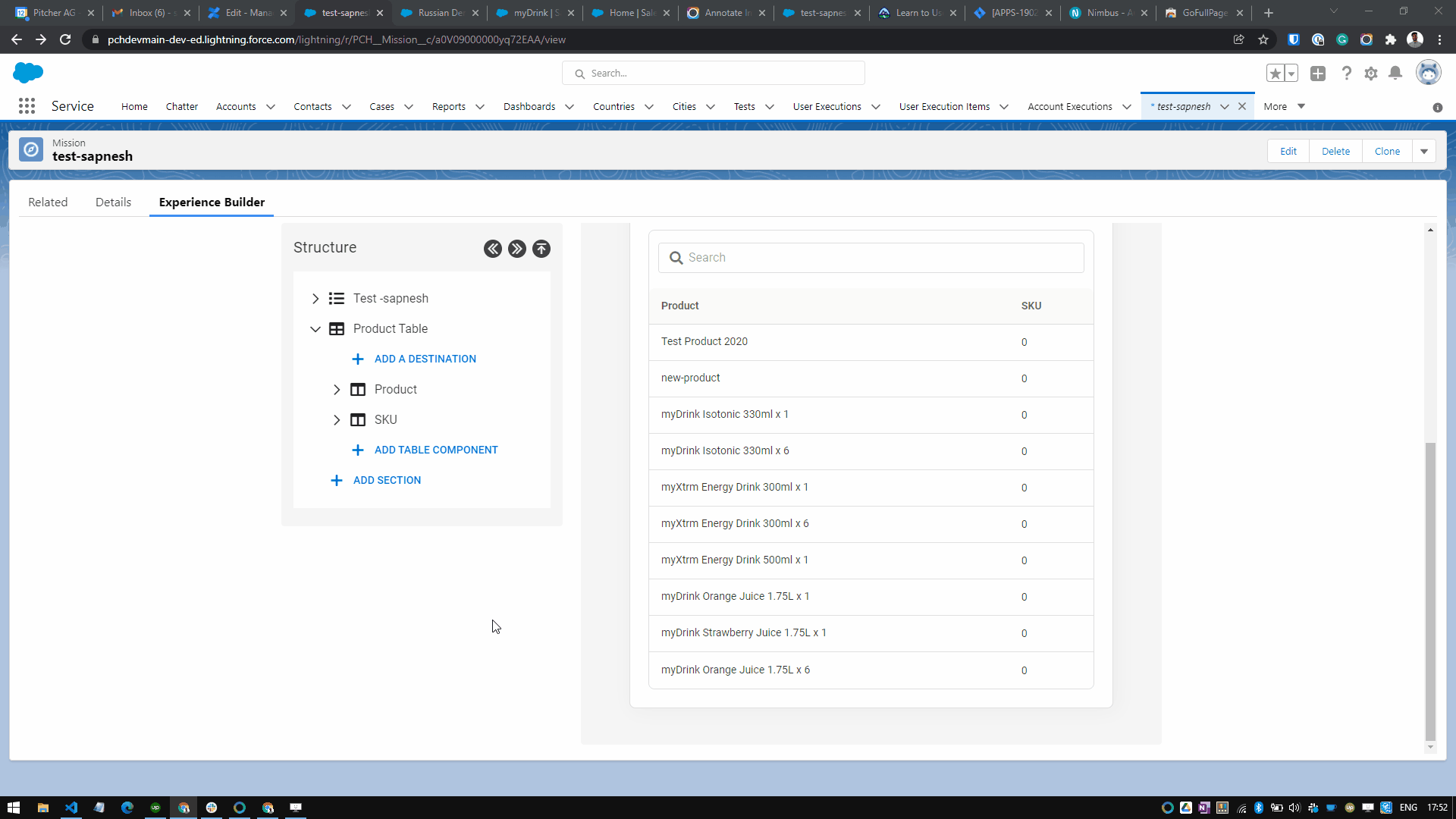Screen dimensions: 1456x819
Task: Switch to the Related tab
Action: pos(48,202)
